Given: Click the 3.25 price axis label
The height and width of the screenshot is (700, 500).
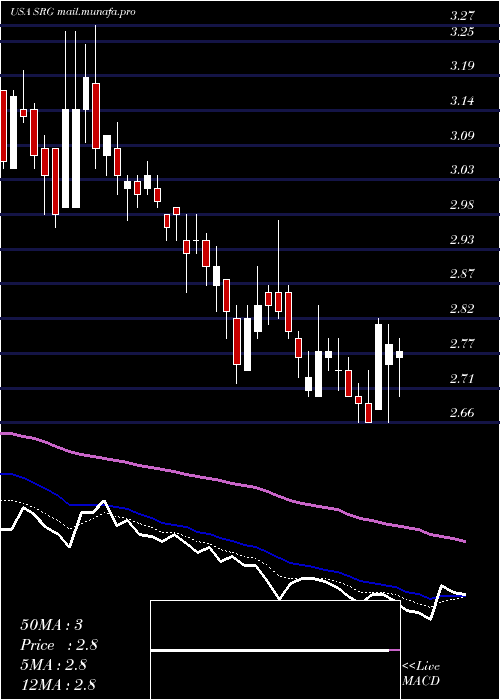Looking at the screenshot, I should tap(462, 32).
